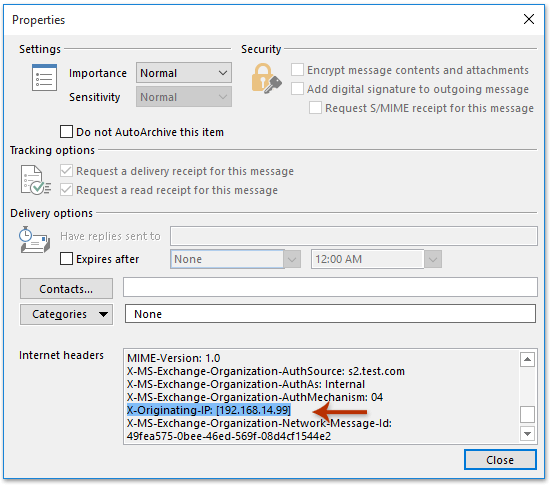This screenshot has height=487, width=554.
Task: Enable Do not AutoArchive this item
Action: tap(66, 132)
